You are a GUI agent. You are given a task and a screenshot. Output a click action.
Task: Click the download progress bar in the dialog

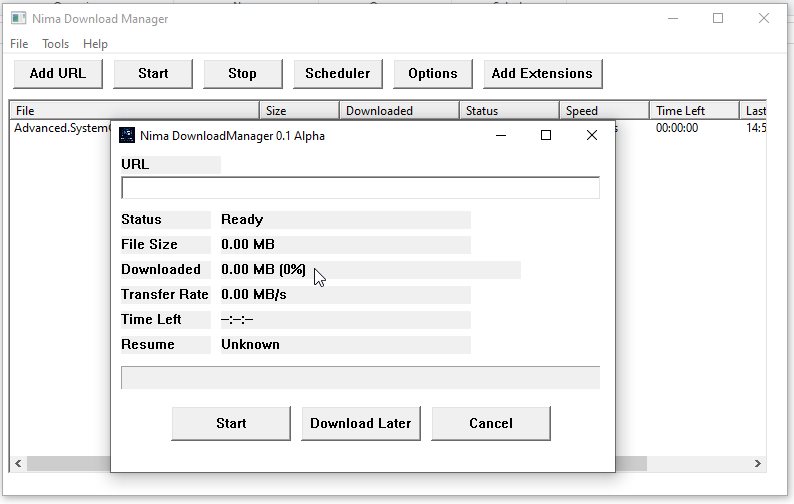(x=361, y=378)
